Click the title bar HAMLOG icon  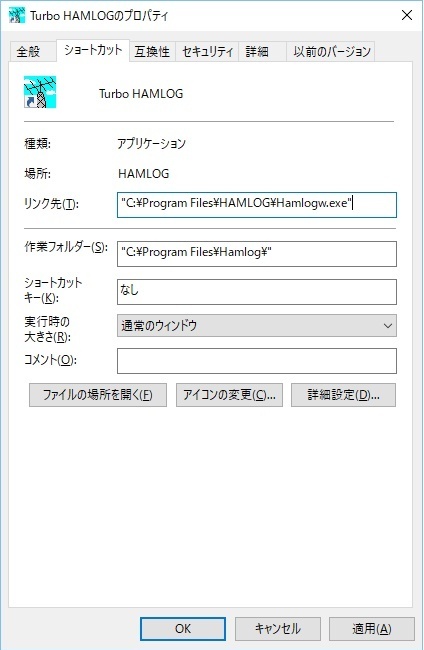(x=17, y=15)
